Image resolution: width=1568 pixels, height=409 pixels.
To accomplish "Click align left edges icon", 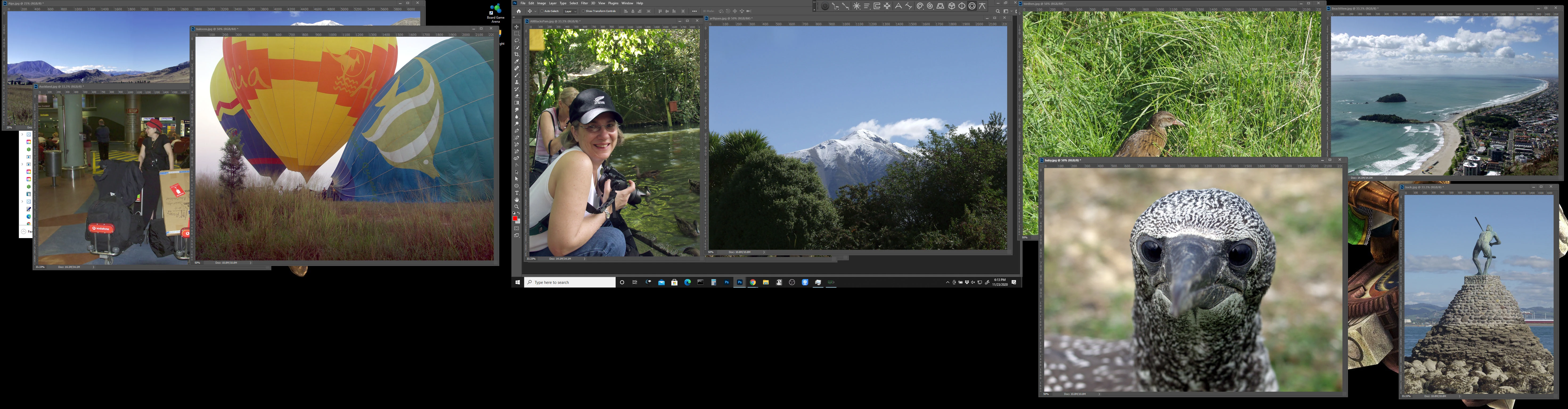I will (626, 11).
